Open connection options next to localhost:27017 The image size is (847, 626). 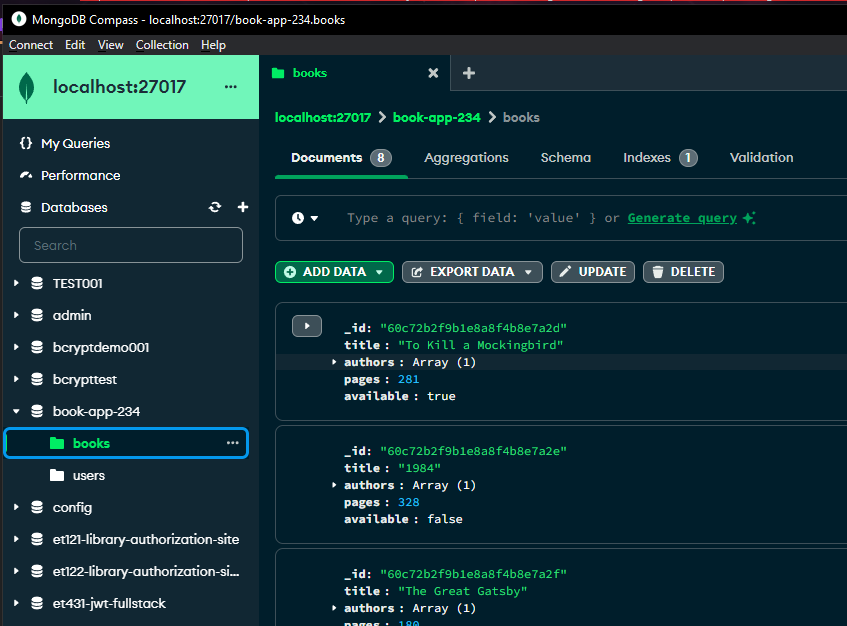(231, 87)
